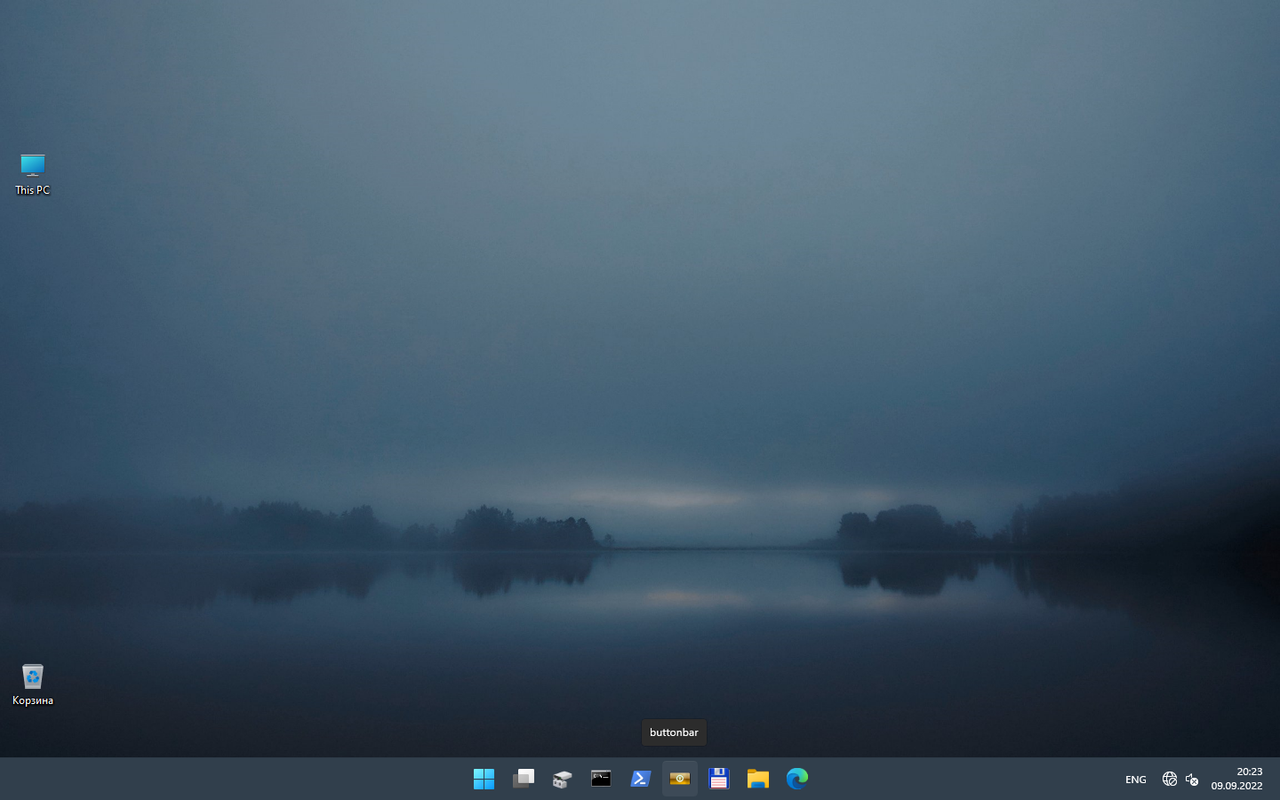Click the muted volume tray icon
The image size is (1280, 800).
(1192, 779)
